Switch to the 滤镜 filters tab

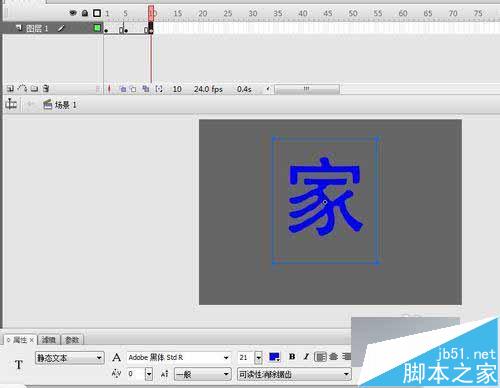click(49, 340)
